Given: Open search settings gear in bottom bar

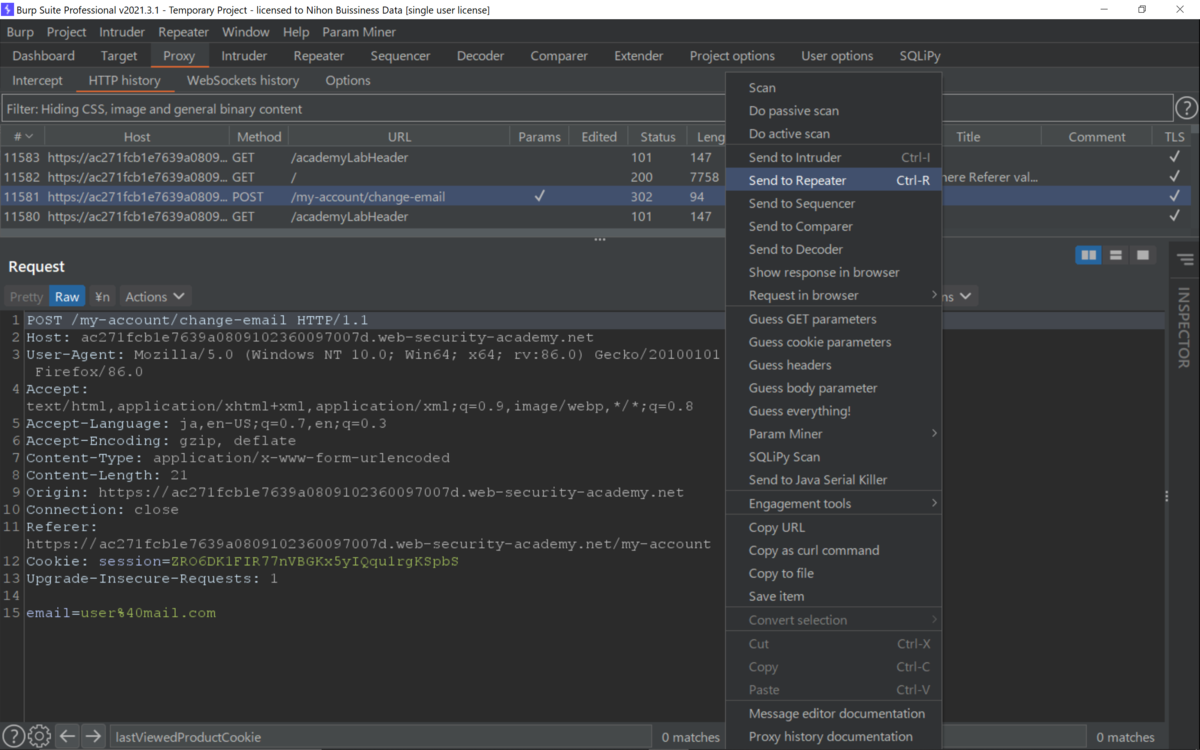Looking at the screenshot, I should pos(38,736).
